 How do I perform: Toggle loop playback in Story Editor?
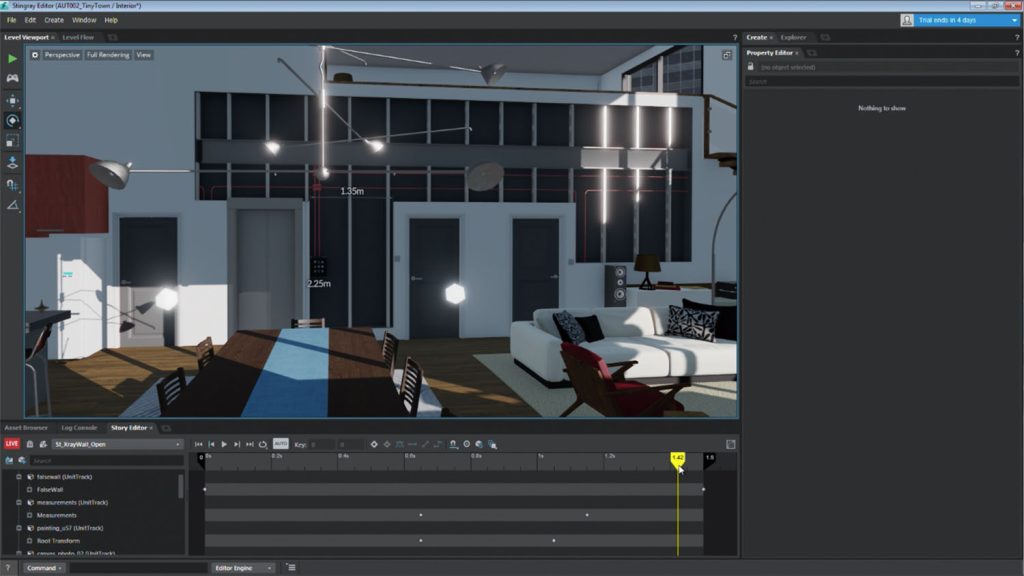point(263,444)
